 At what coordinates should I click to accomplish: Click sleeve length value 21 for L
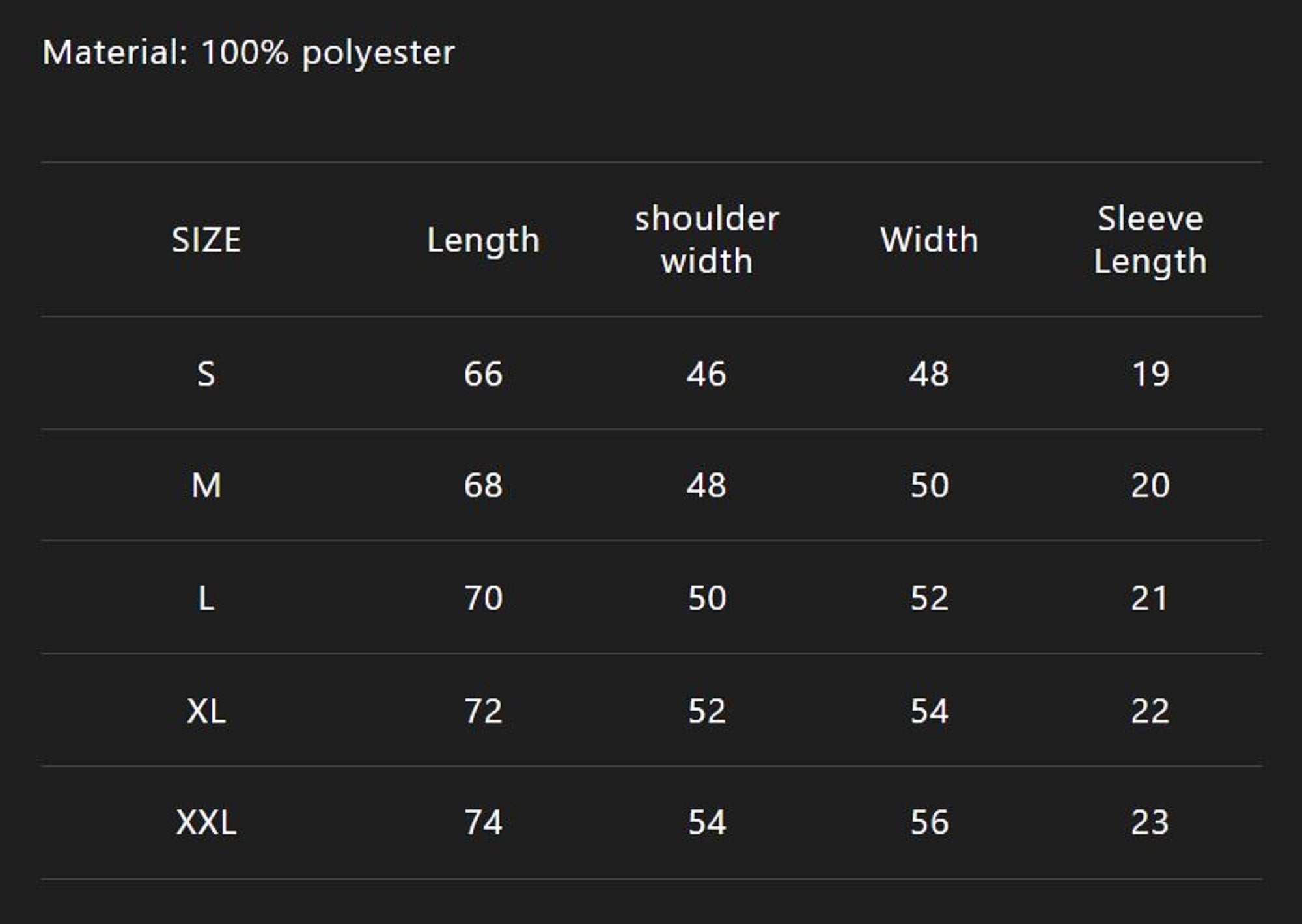coord(1150,598)
